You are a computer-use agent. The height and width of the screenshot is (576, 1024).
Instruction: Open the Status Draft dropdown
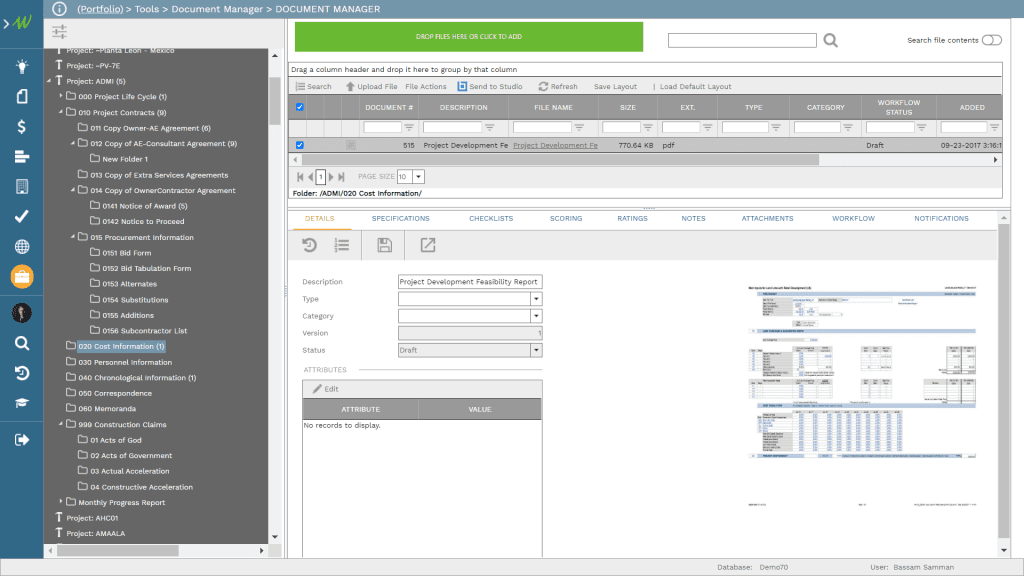click(x=536, y=351)
